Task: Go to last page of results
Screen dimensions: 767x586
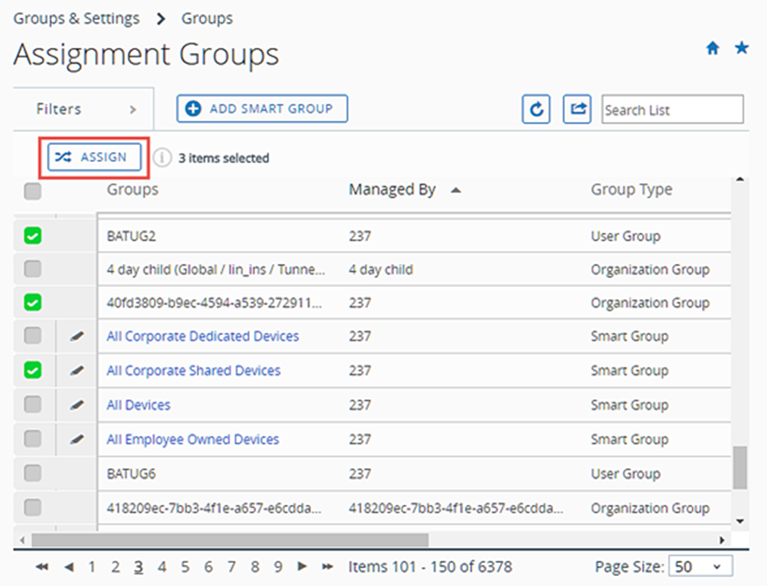Action: (x=328, y=566)
